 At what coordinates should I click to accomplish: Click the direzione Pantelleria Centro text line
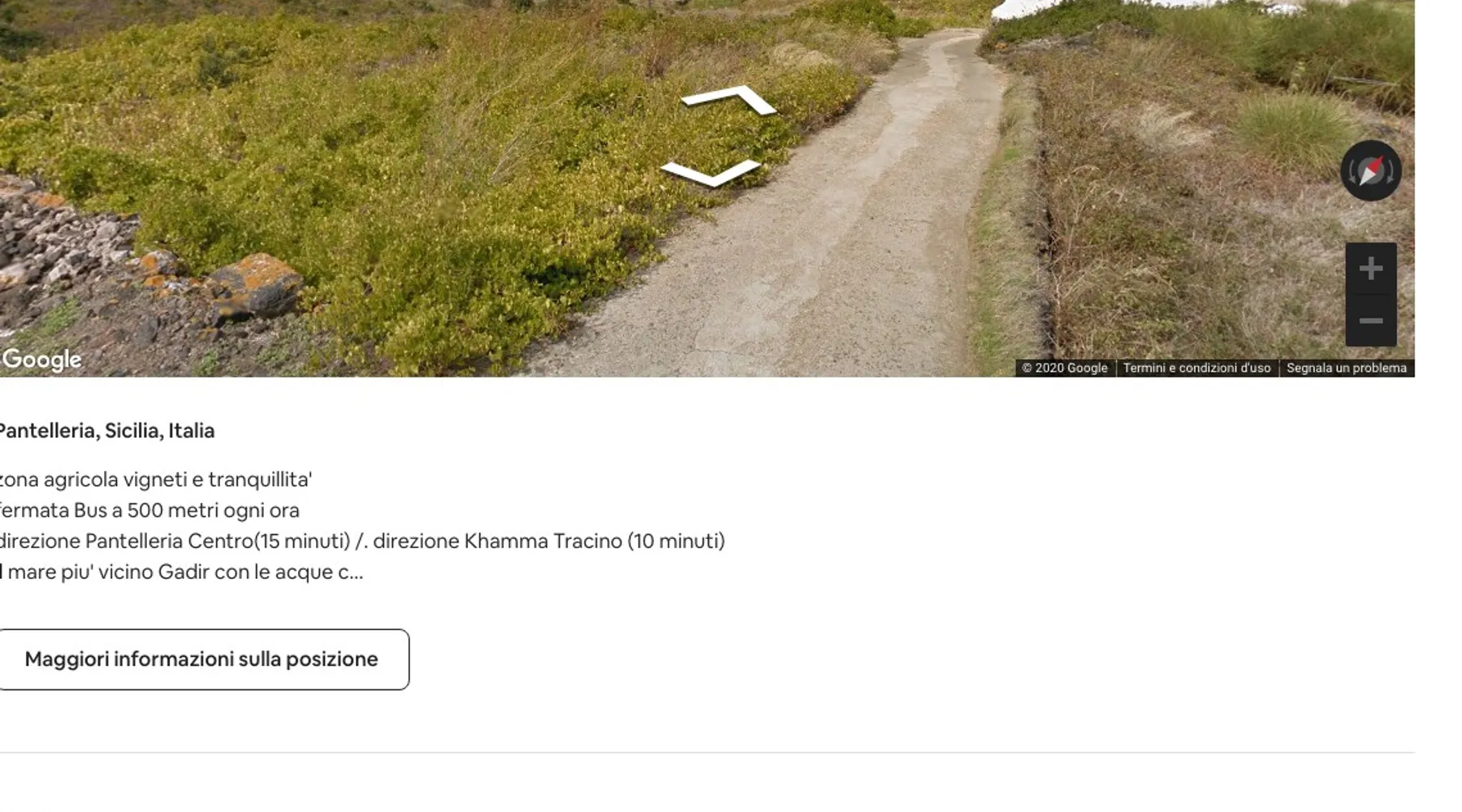[x=362, y=542]
